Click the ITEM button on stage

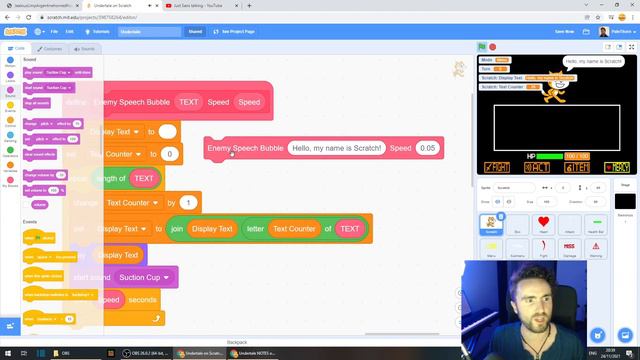(577, 167)
